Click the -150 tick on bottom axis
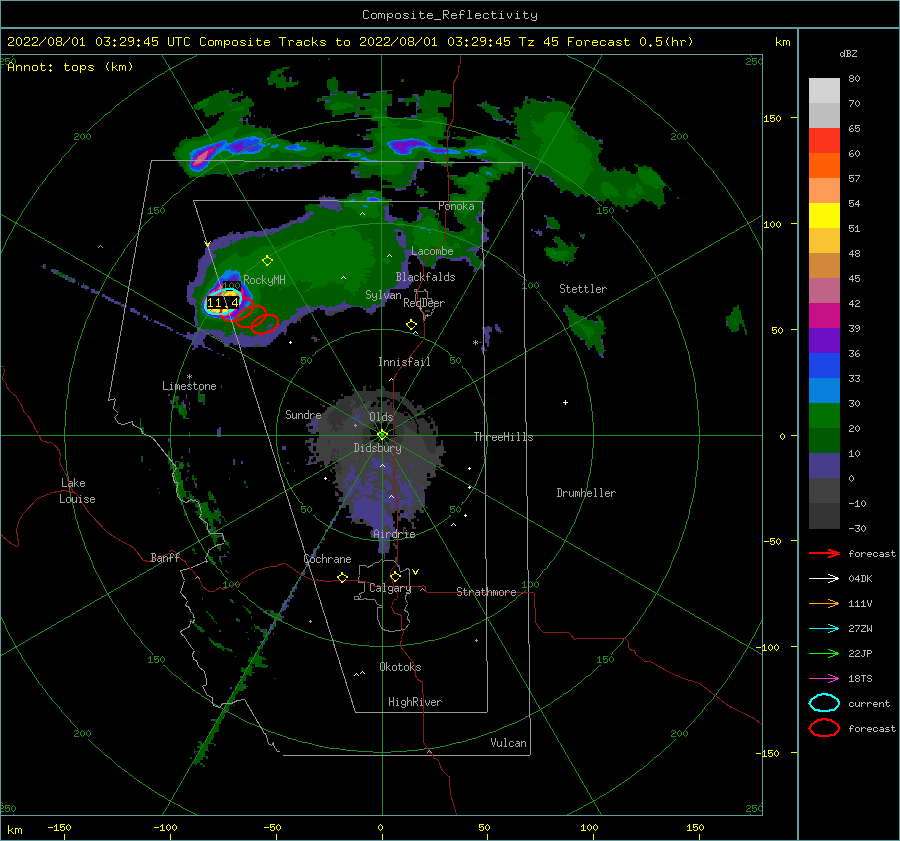 (x=59, y=828)
